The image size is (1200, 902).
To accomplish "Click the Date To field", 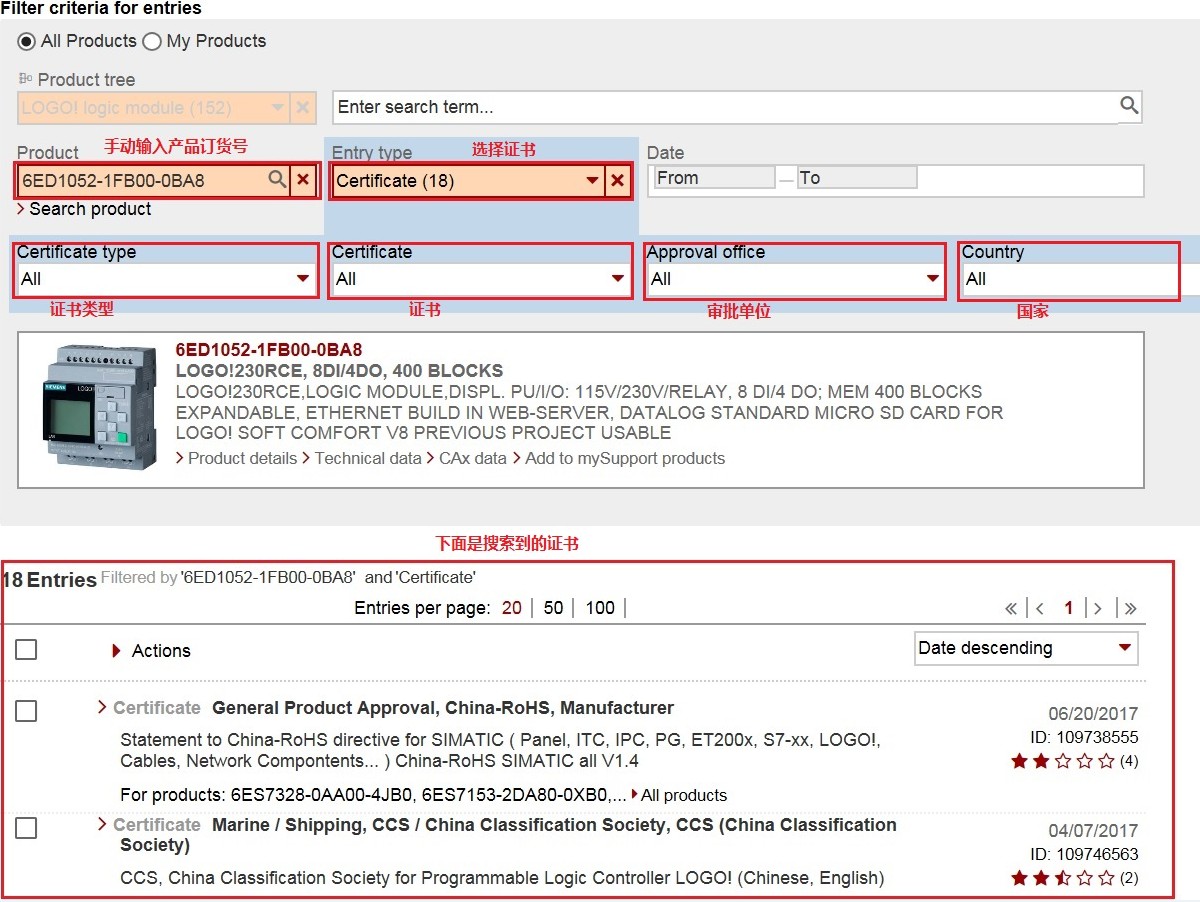I will point(857,178).
